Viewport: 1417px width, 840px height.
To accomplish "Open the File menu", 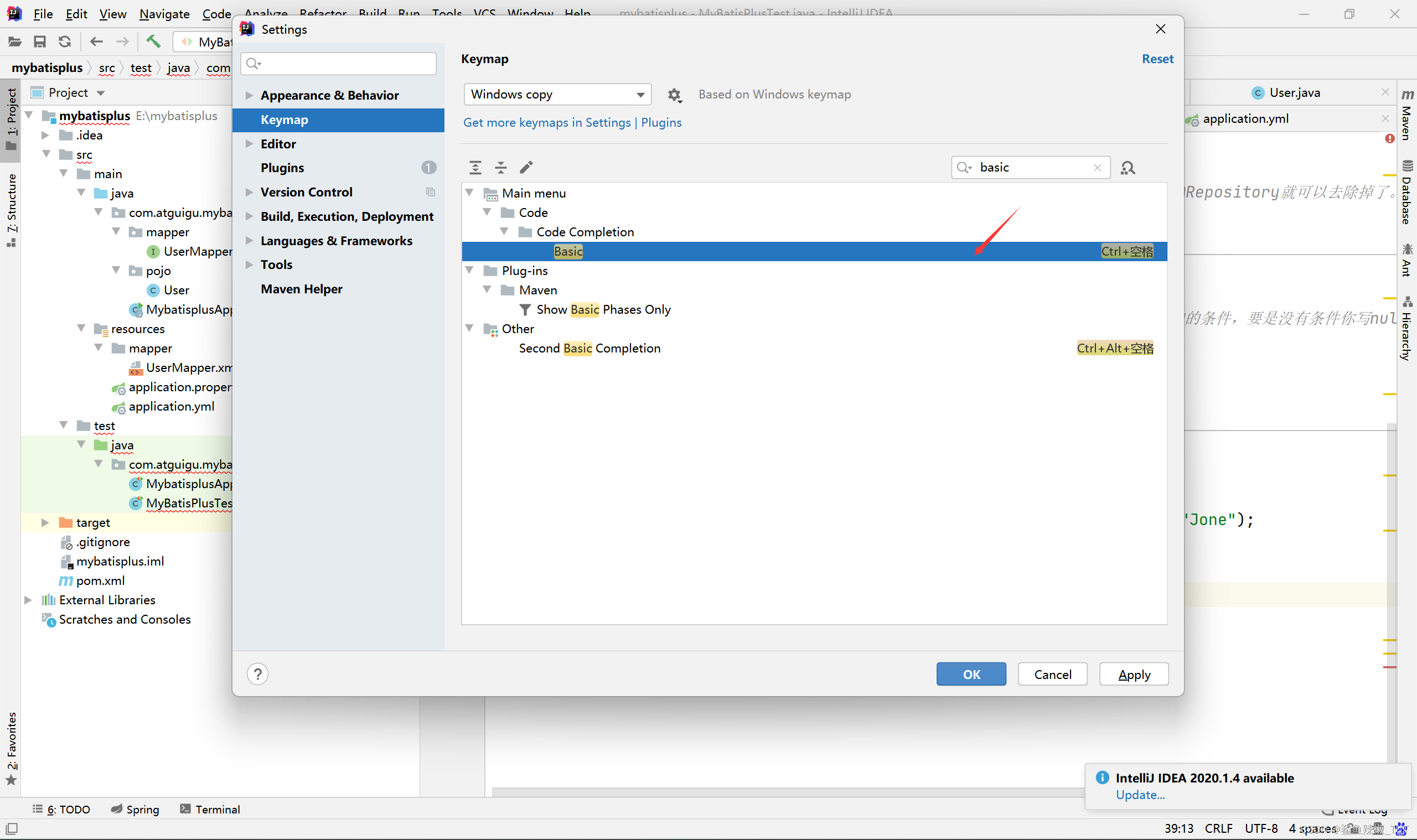I will coord(43,14).
